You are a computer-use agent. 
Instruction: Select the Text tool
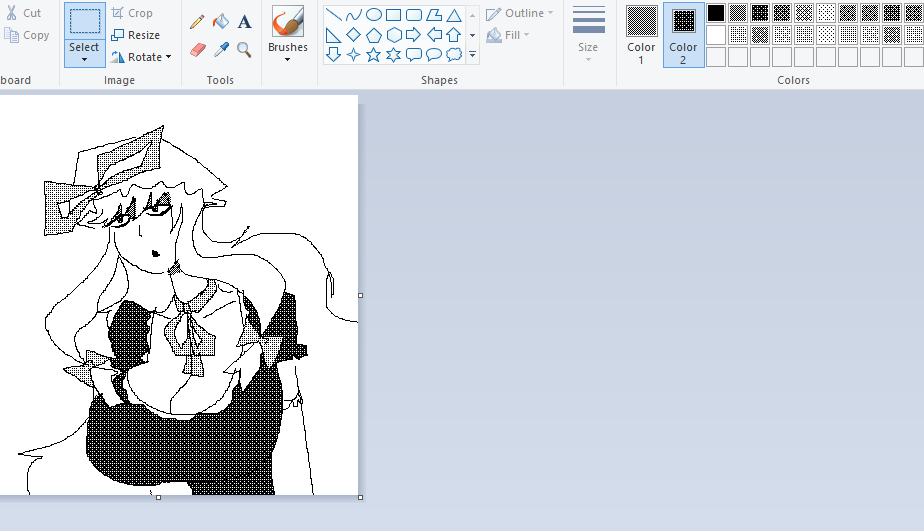245,22
